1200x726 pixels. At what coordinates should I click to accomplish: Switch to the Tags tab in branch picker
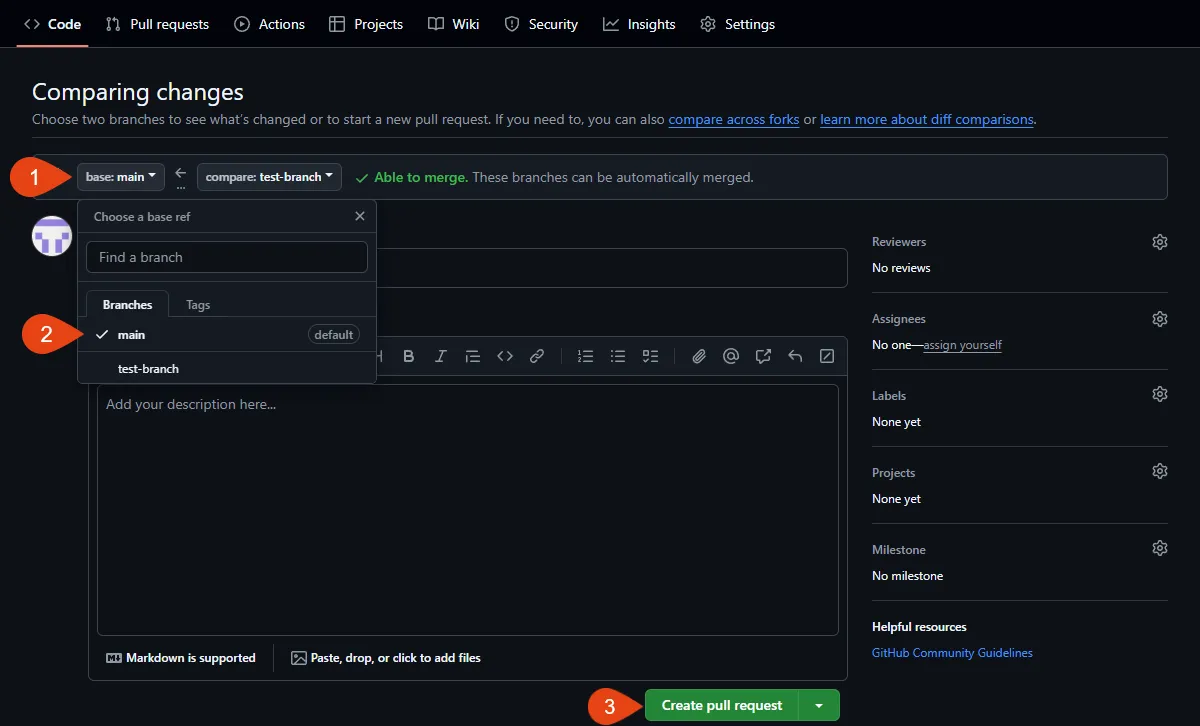pos(197,304)
